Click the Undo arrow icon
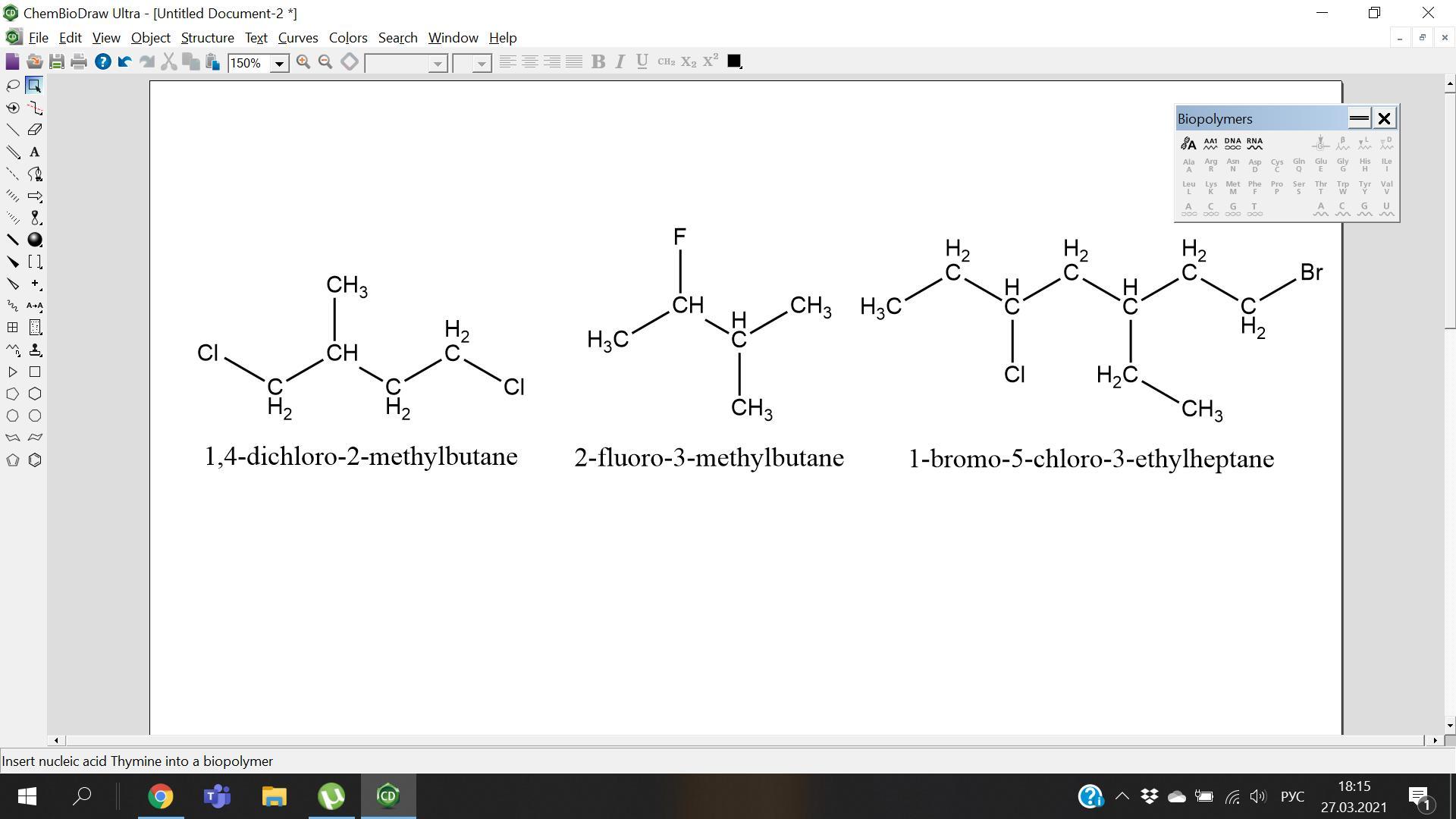This screenshot has height=819, width=1456. point(125,62)
